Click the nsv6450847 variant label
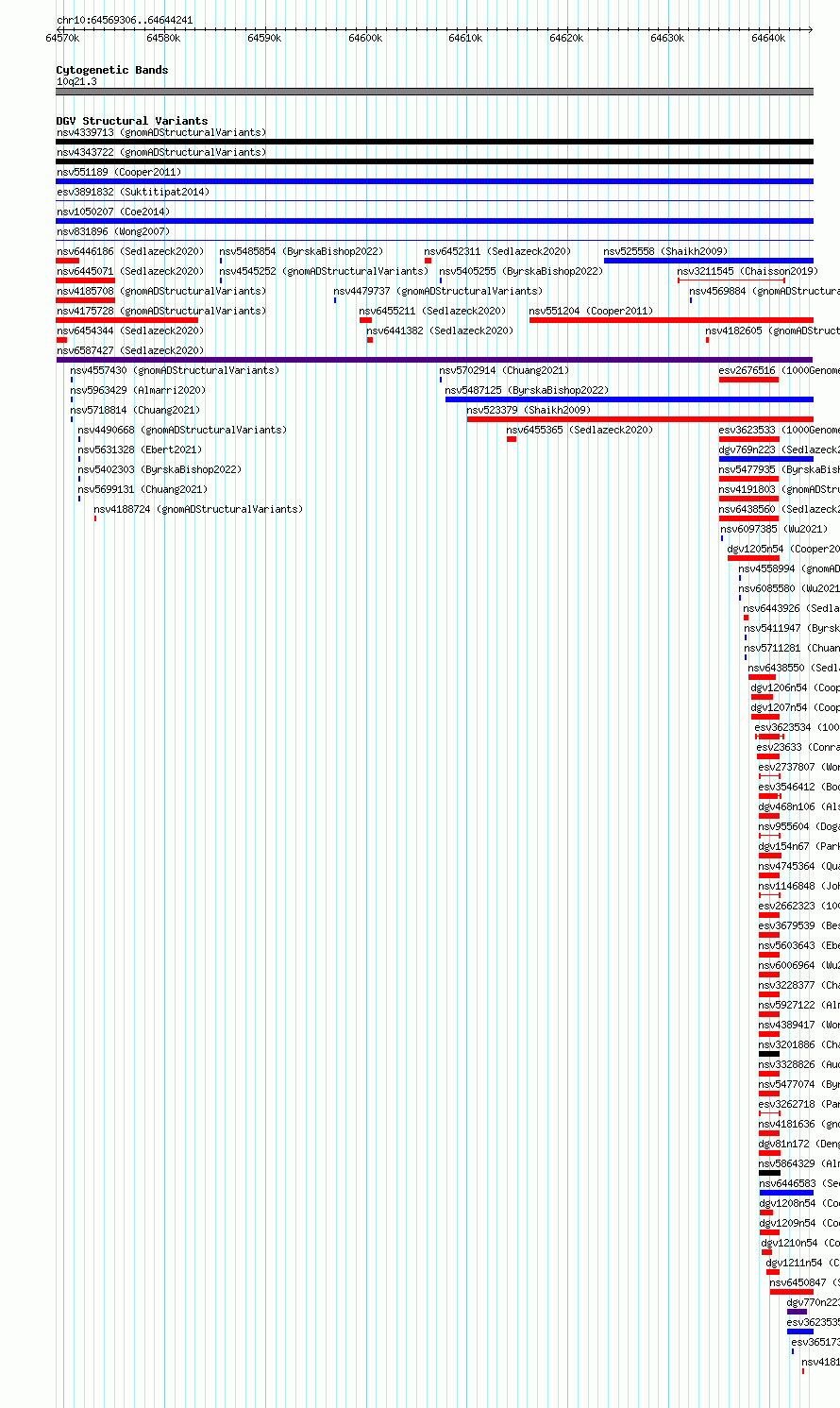Viewport: 840px width, 1408px height. coord(805,1282)
